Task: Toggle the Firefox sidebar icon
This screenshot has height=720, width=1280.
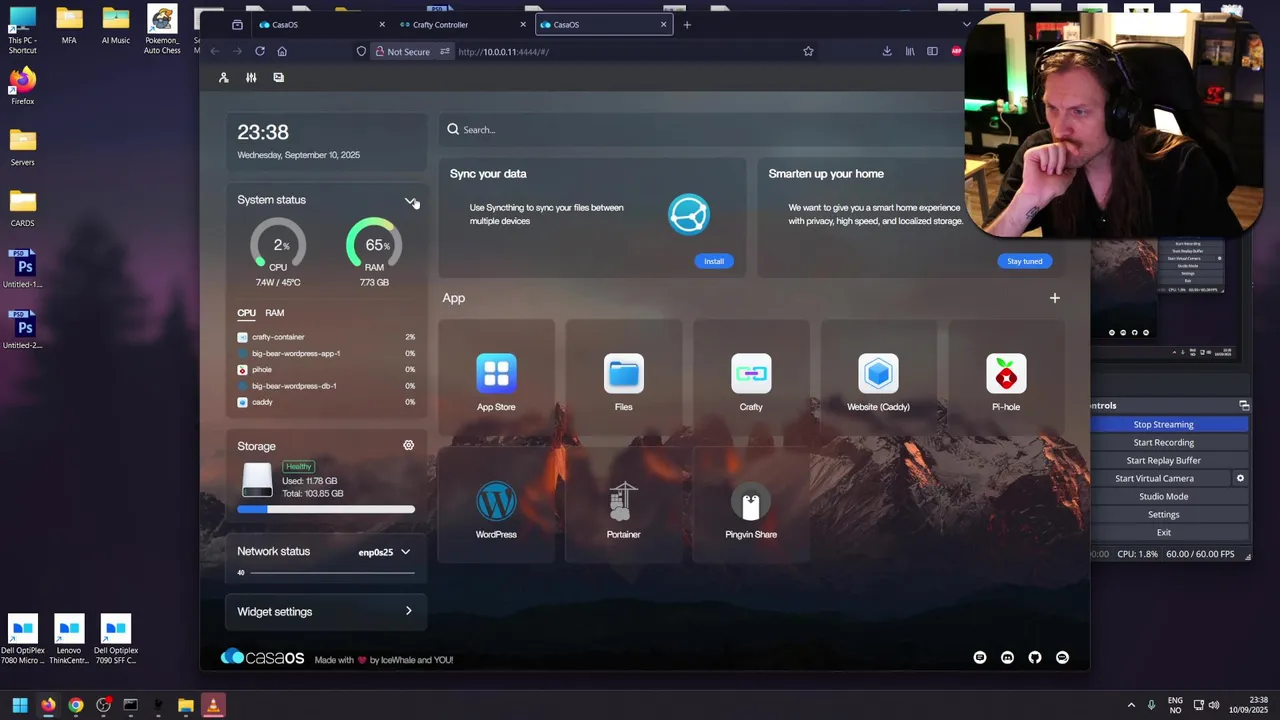Action: point(932,51)
